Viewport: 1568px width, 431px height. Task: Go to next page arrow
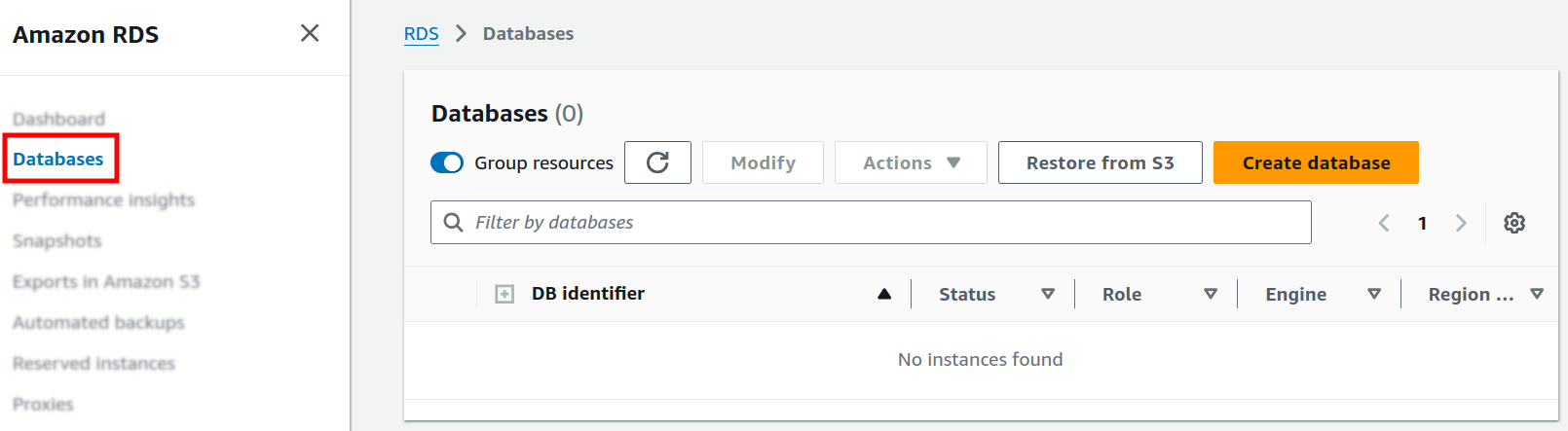point(1460,223)
